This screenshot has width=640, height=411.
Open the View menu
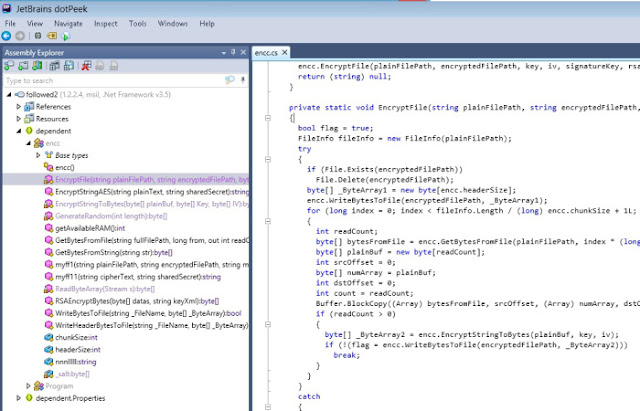[35, 24]
